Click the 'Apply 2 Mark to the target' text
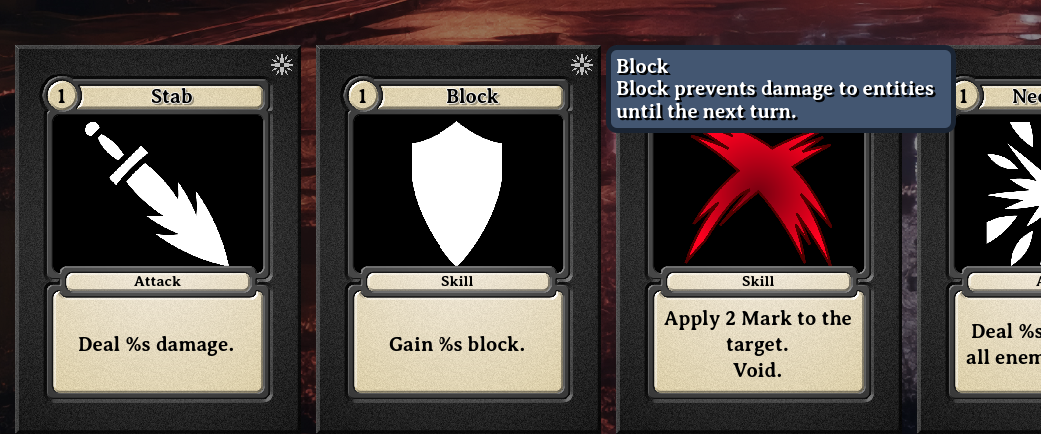The height and width of the screenshot is (434, 1041). (x=758, y=331)
